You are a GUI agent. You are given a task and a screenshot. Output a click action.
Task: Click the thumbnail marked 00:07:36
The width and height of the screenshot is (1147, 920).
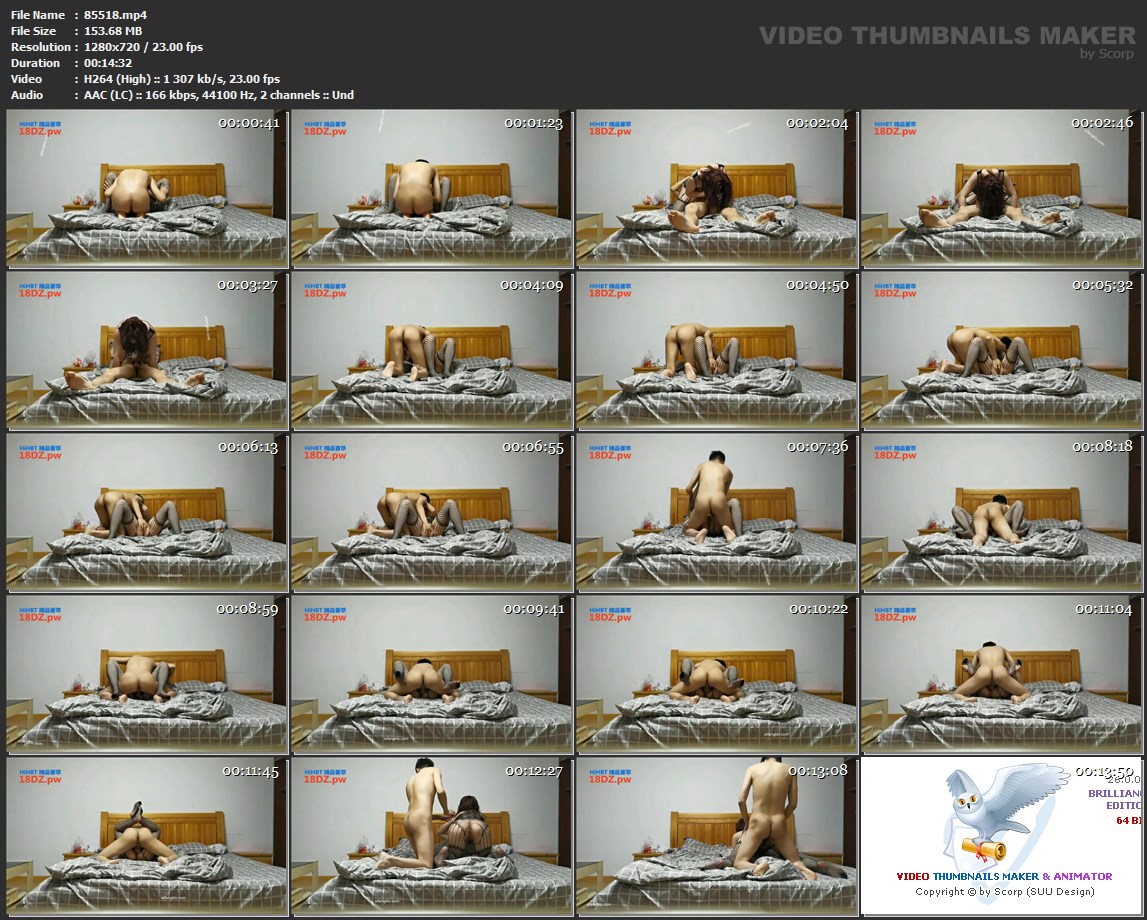[717, 513]
